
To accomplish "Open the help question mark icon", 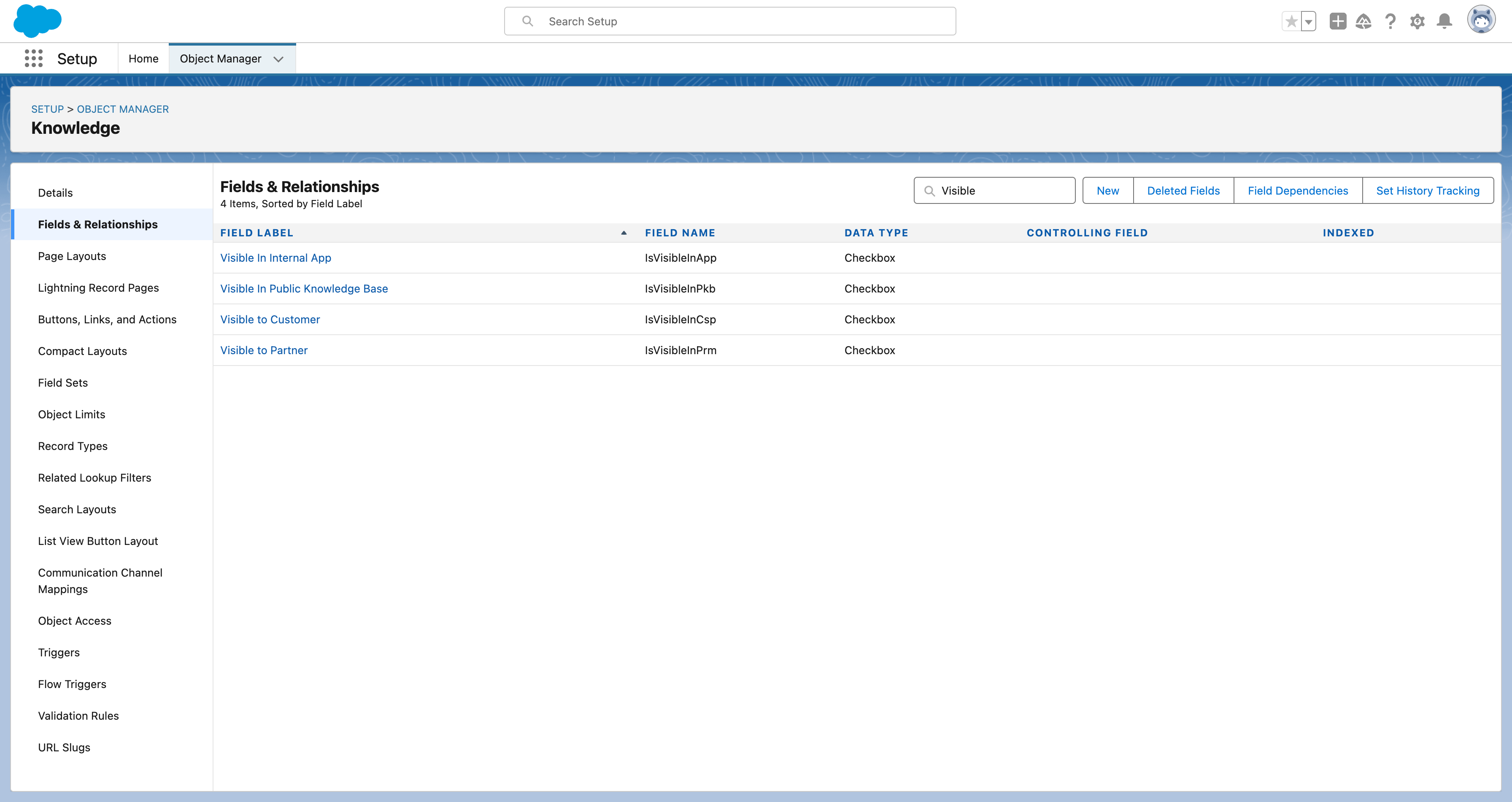I will tap(1390, 22).
